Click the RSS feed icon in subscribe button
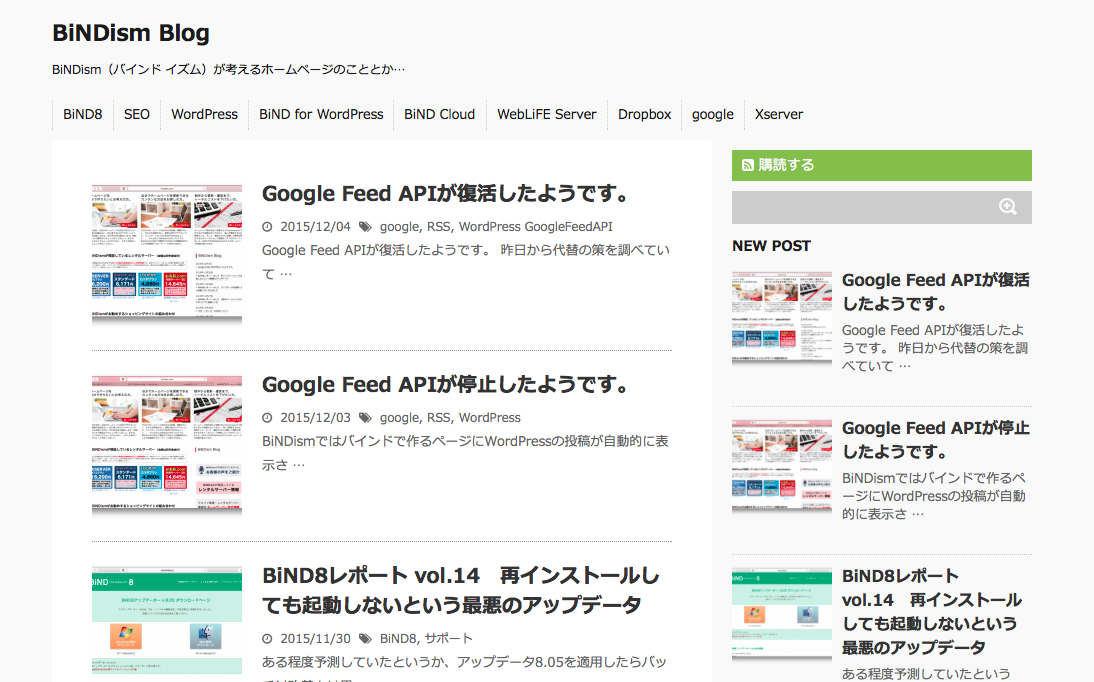The height and width of the screenshot is (682, 1094). (747, 165)
